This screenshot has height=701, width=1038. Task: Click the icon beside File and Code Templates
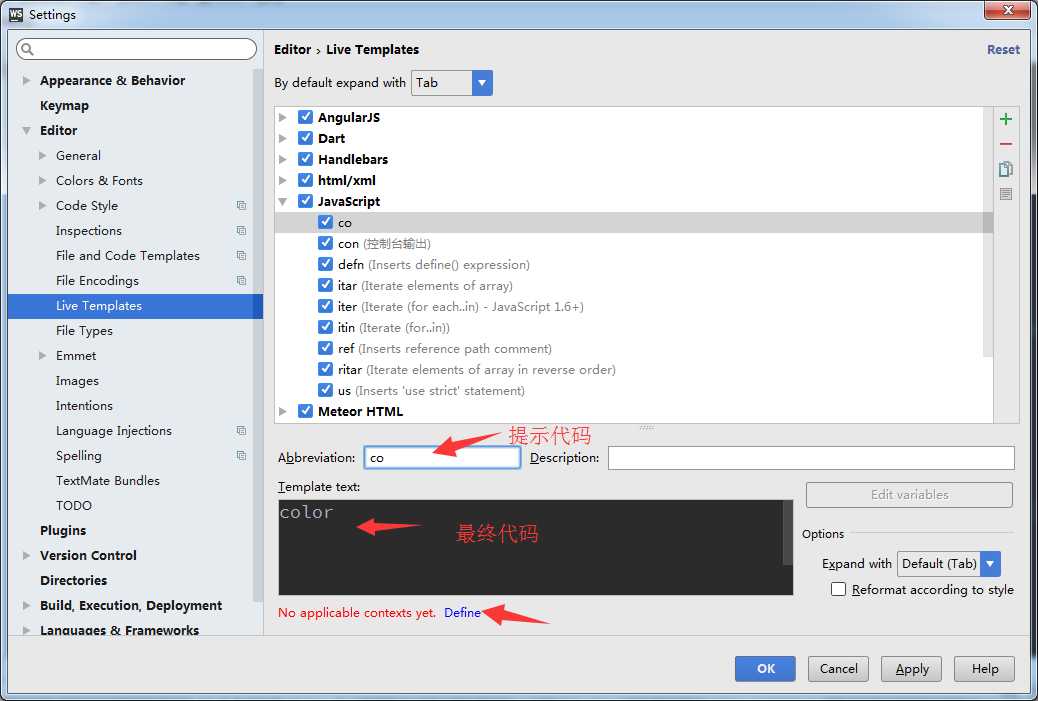coord(242,256)
